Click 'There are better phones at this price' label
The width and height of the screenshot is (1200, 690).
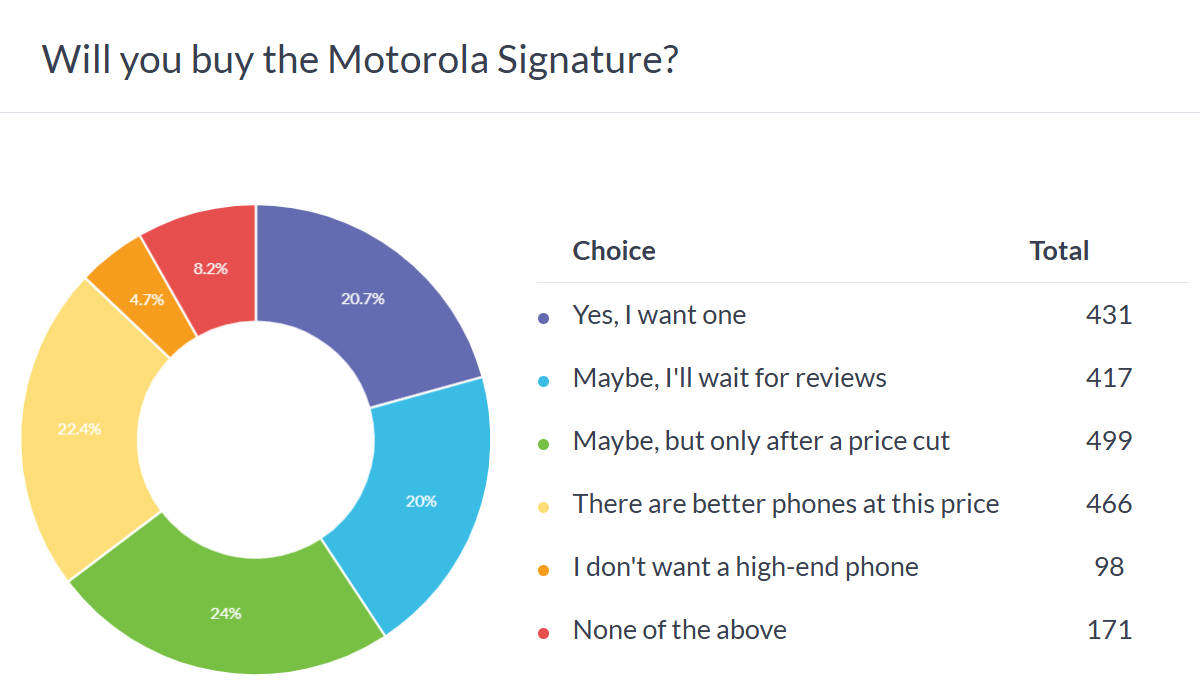tap(785, 504)
